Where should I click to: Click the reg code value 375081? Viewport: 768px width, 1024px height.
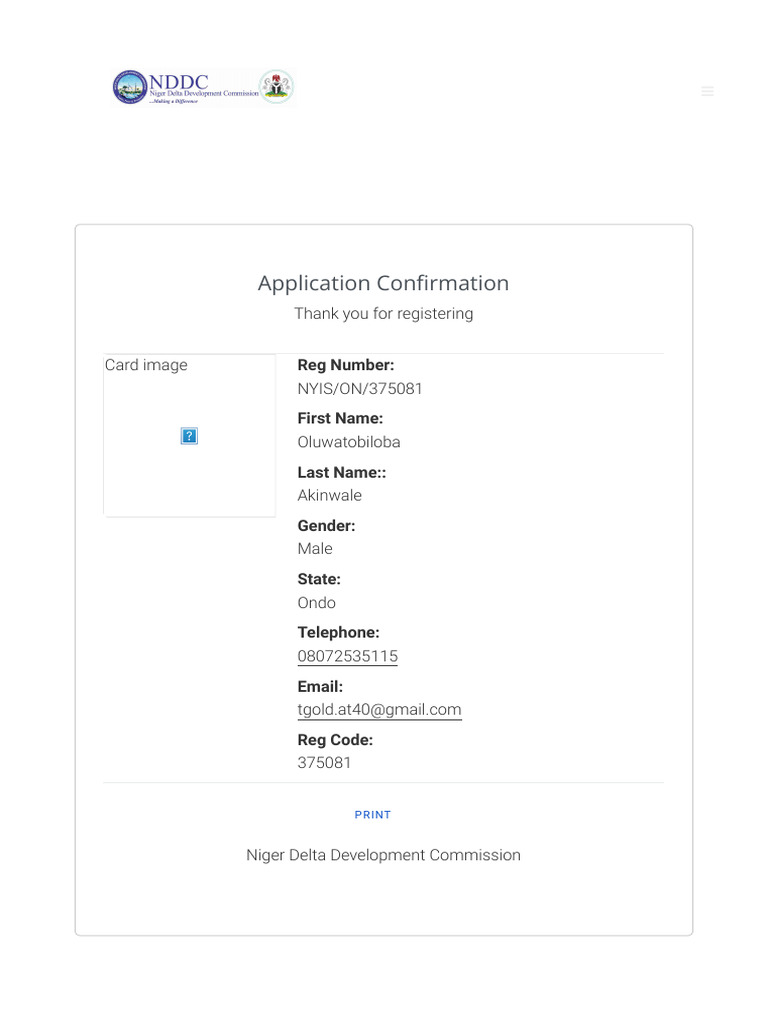[324, 763]
